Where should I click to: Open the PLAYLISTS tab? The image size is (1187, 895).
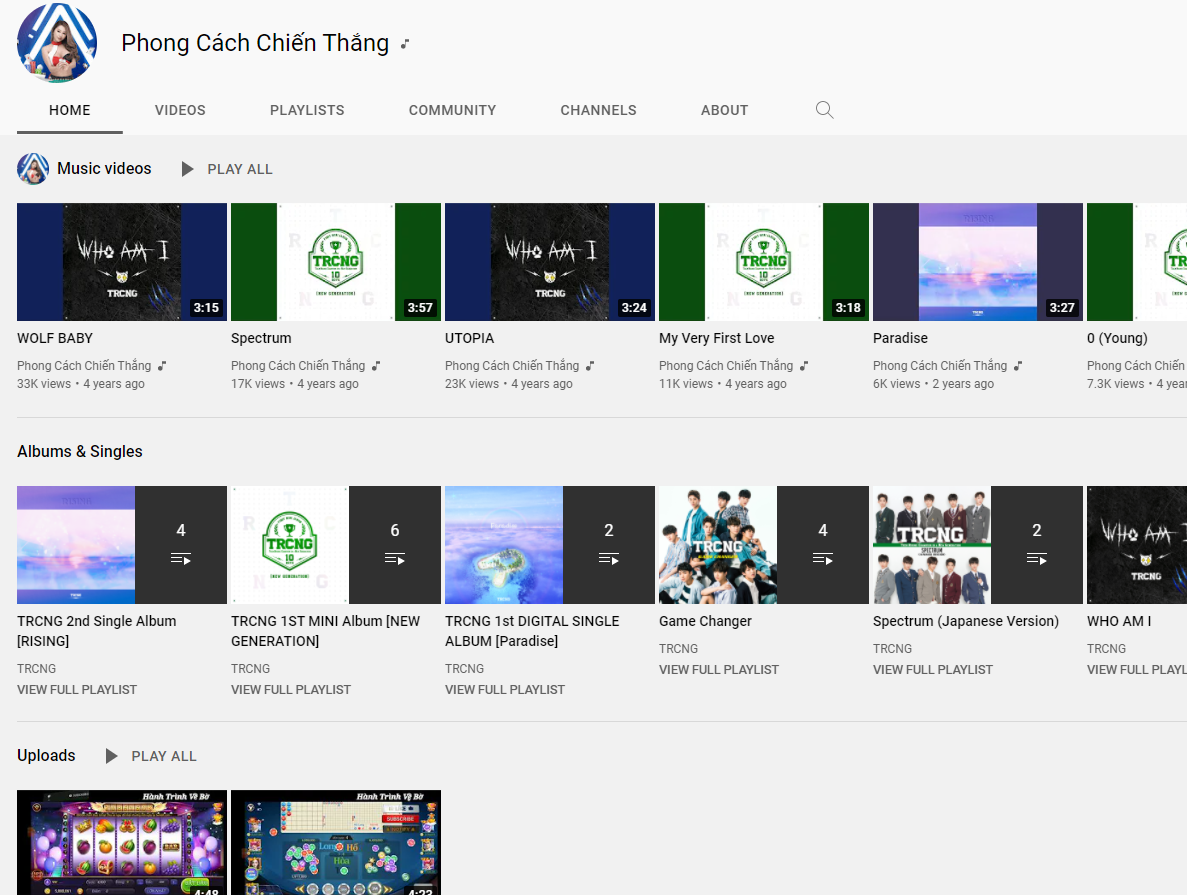tap(307, 111)
